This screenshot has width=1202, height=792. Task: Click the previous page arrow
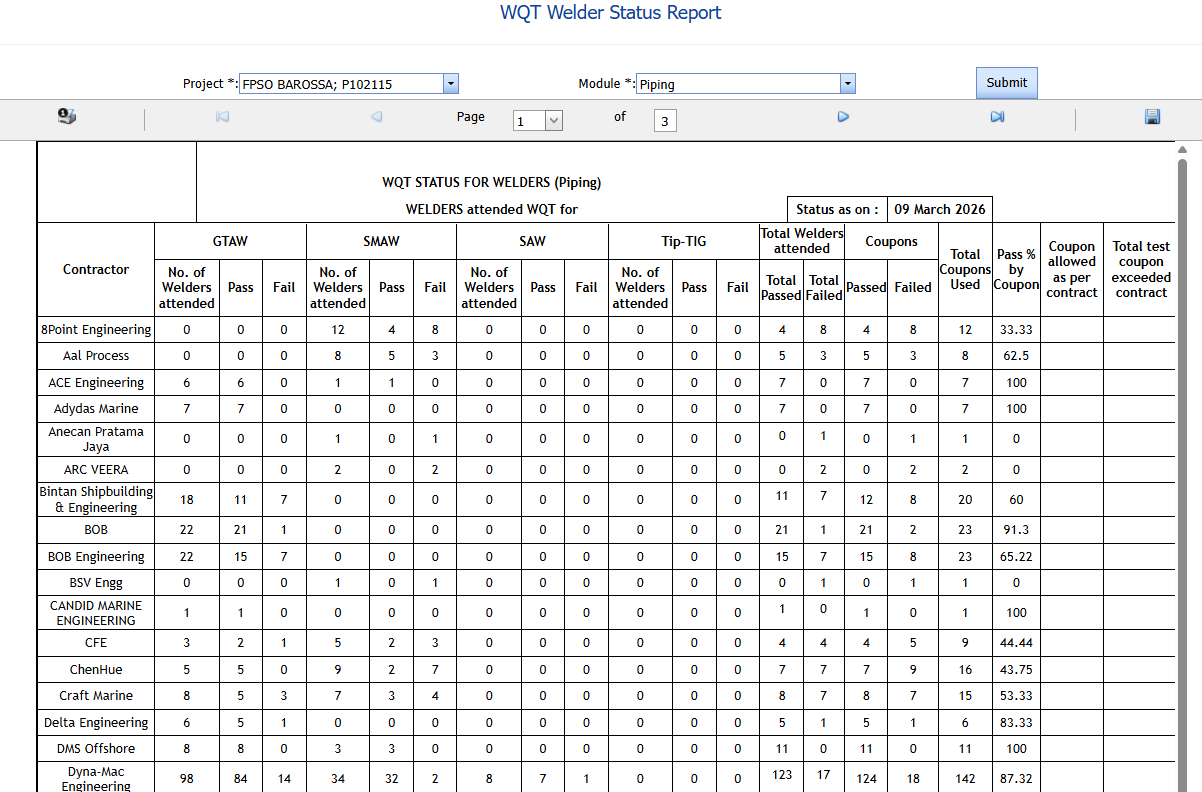(376, 117)
